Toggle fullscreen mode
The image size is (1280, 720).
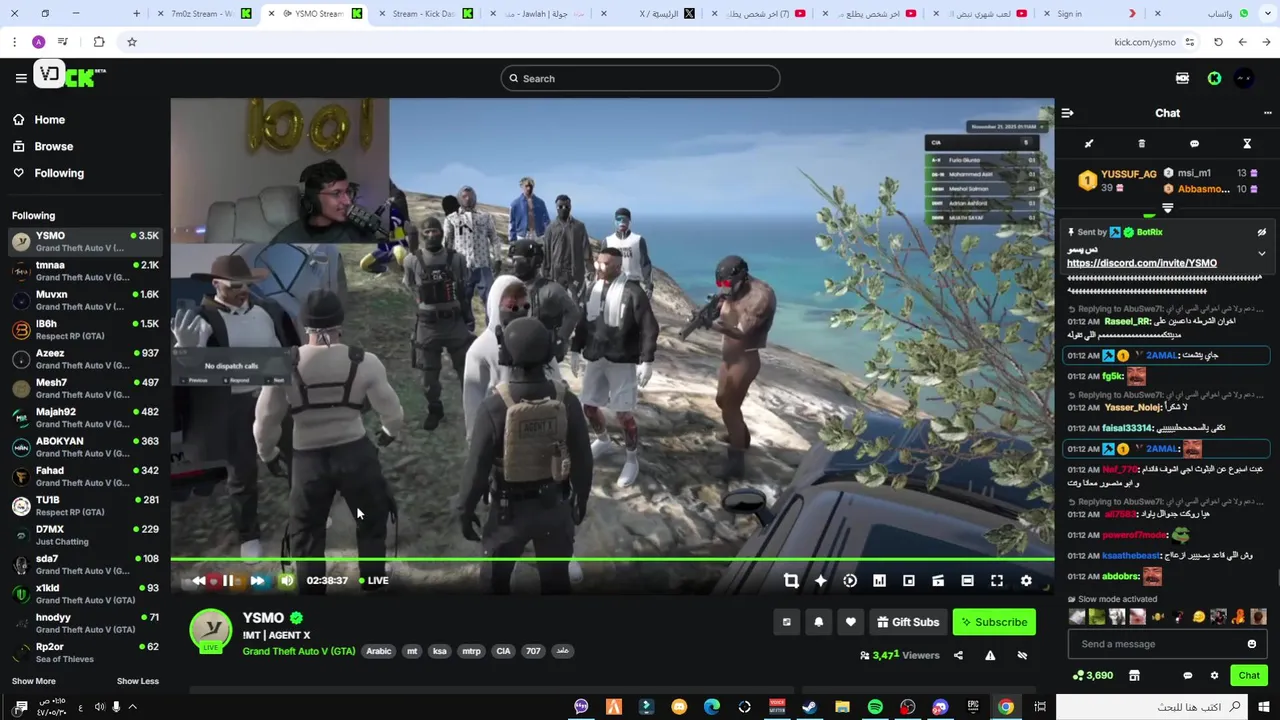point(997,580)
